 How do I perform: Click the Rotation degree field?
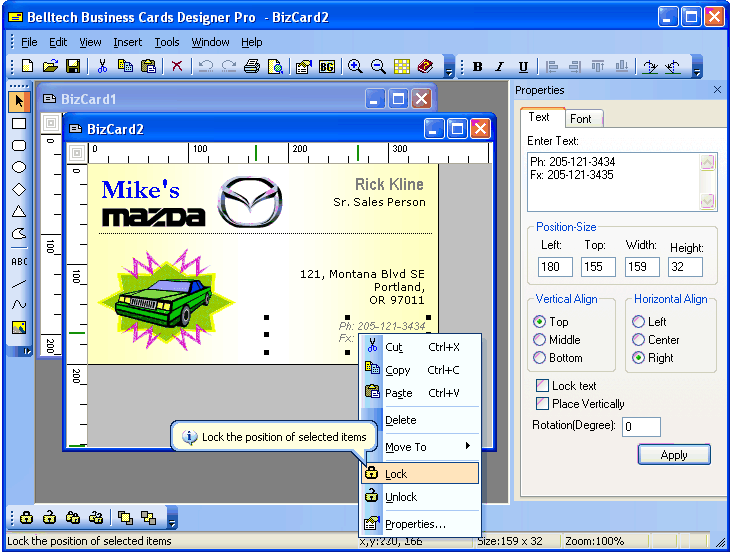[641, 427]
